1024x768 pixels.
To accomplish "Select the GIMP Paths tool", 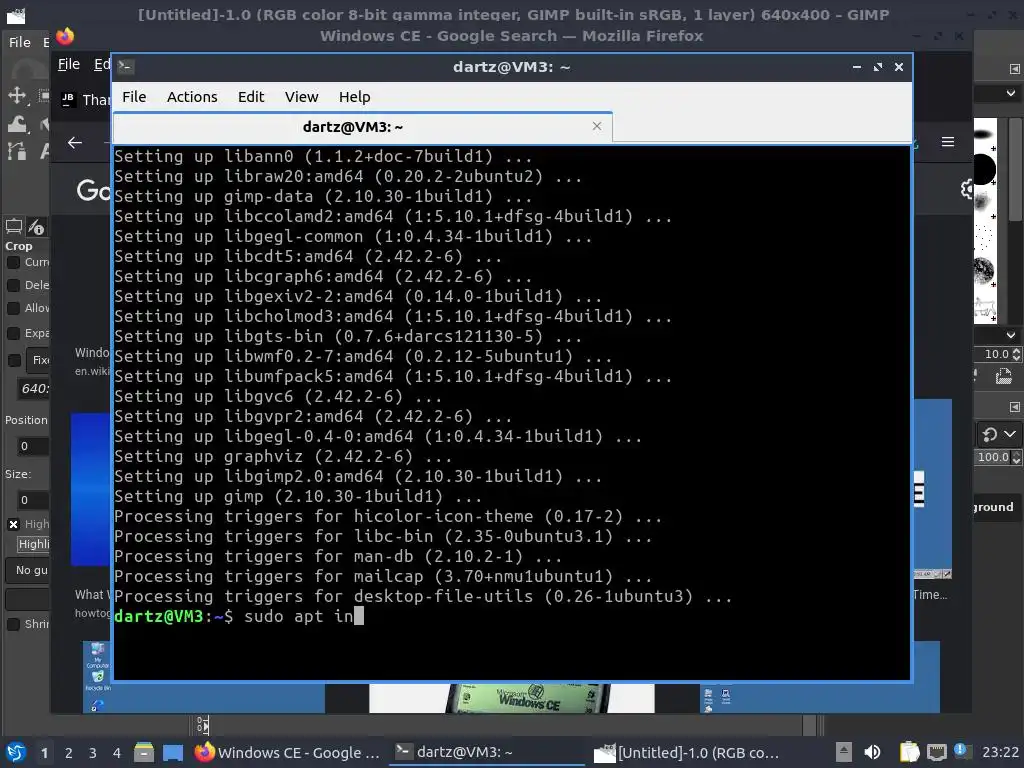I will 17,152.
